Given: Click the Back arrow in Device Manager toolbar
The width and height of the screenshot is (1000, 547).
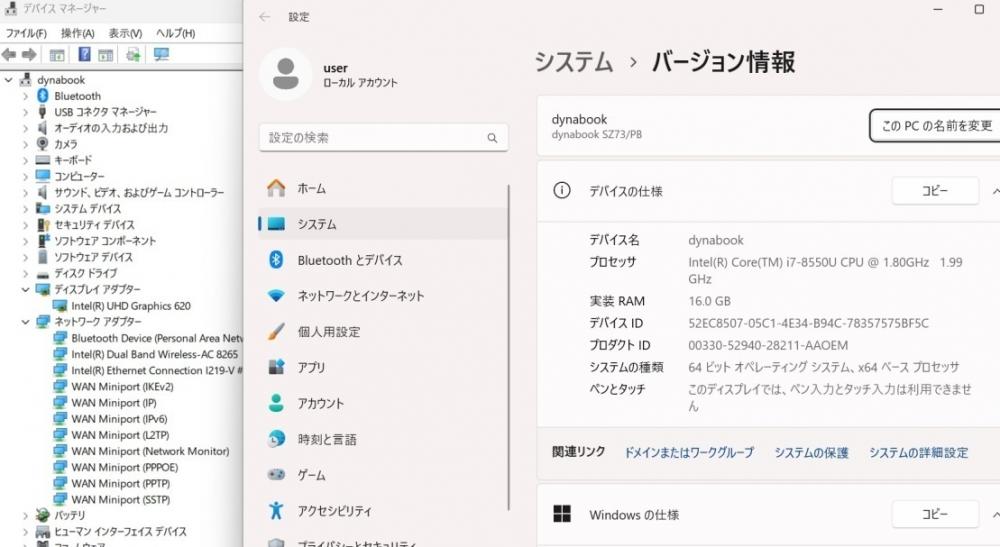Looking at the screenshot, I should (9, 55).
